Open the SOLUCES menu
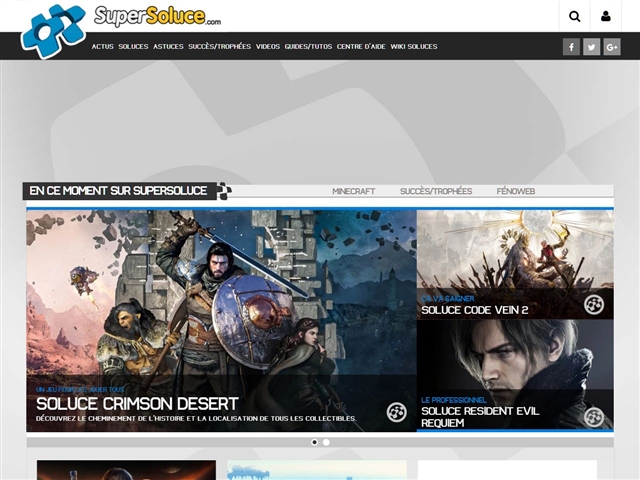 133,47
